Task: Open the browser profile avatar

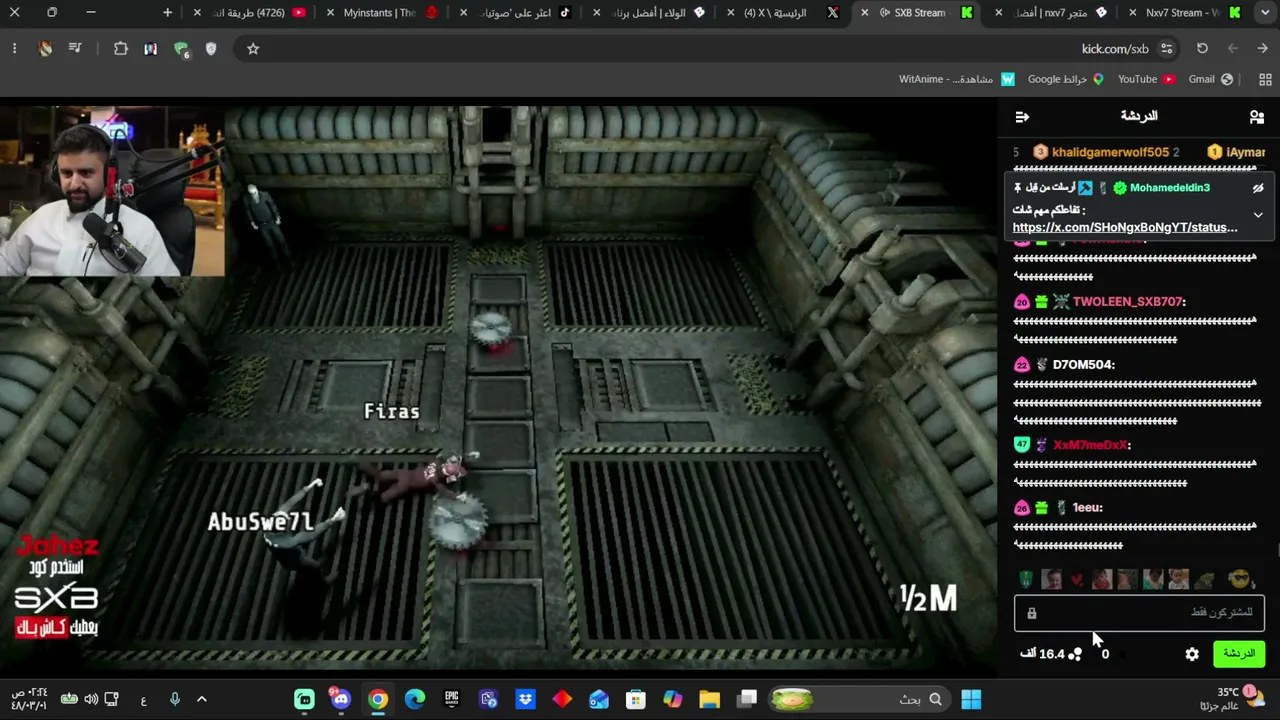Action: click(45, 49)
